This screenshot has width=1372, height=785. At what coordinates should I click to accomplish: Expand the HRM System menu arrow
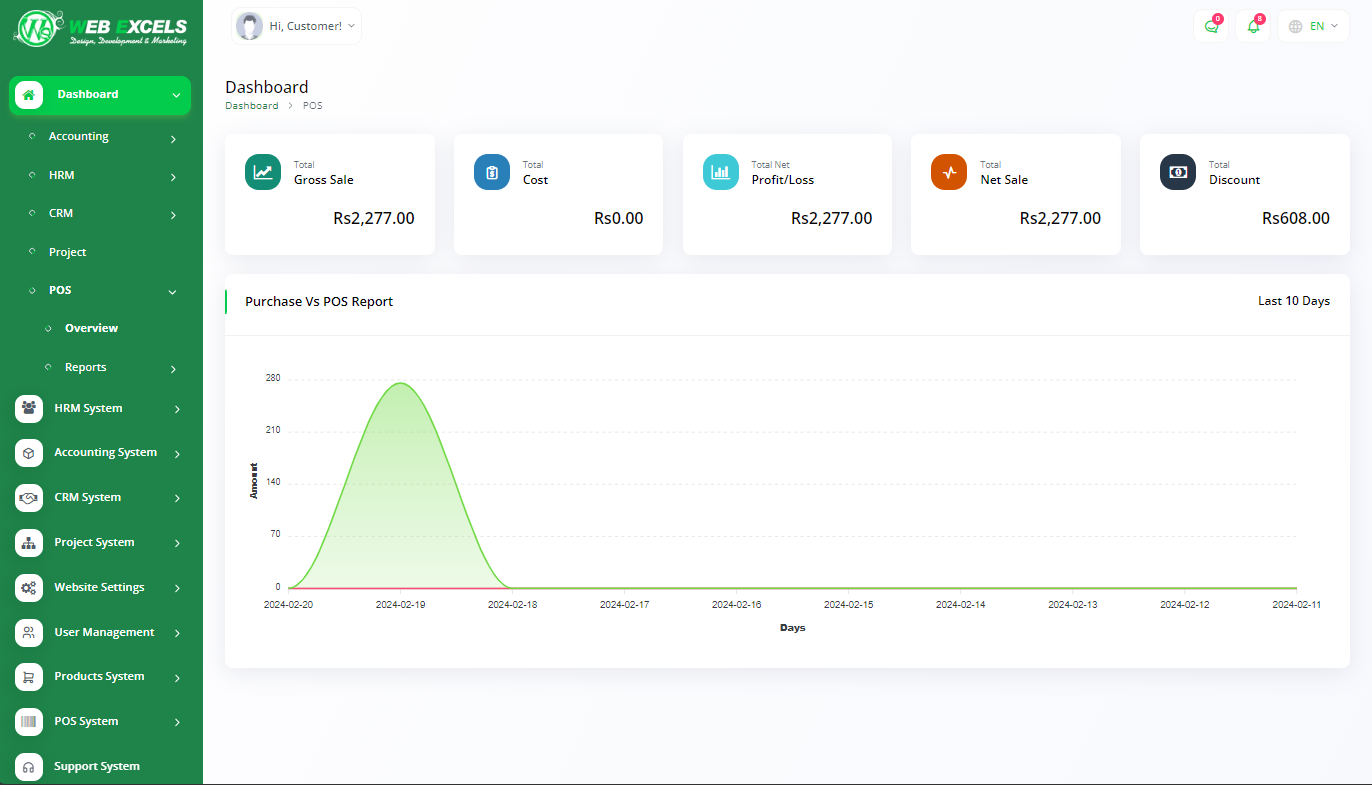coord(177,409)
